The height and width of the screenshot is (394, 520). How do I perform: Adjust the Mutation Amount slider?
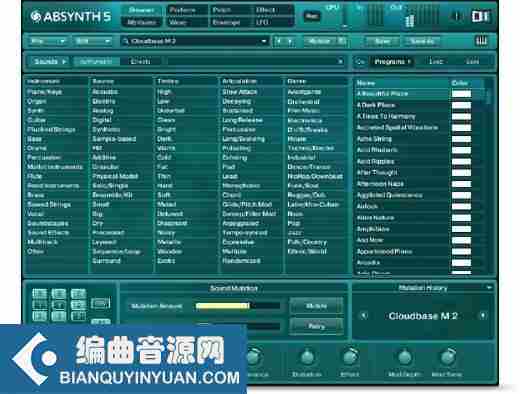click(238, 306)
